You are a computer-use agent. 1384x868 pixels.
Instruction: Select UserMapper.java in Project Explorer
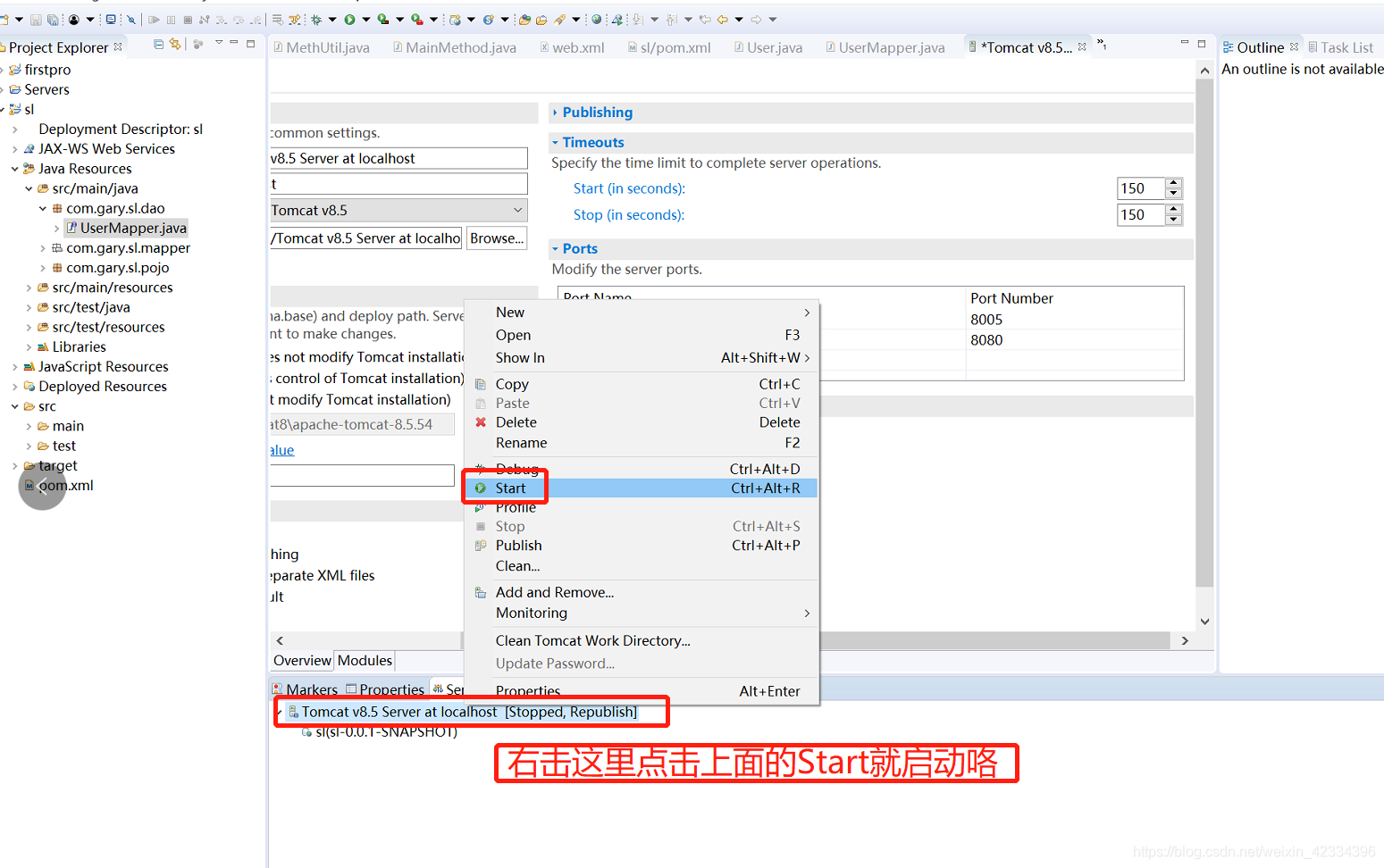coord(126,229)
